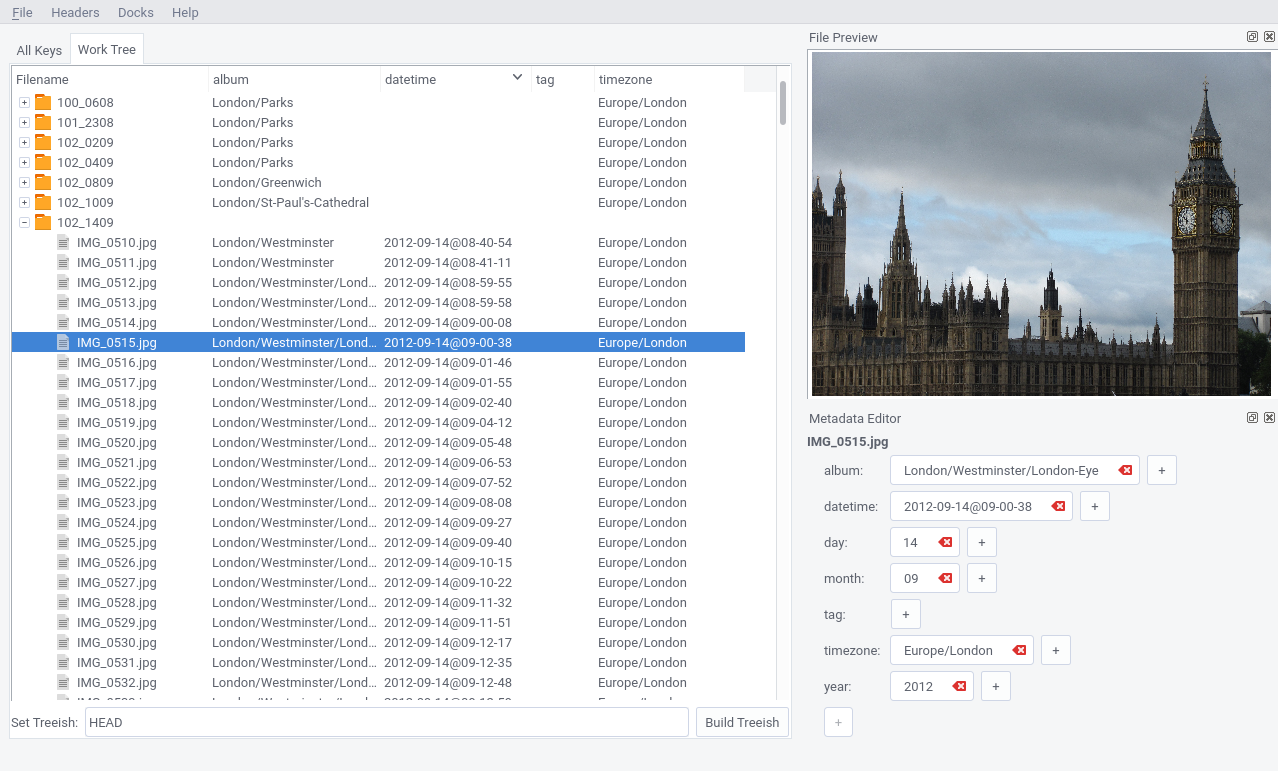The height and width of the screenshot is (771, 1278).
Task: Clear the month value 09
Action: click(x=945, y=578)
